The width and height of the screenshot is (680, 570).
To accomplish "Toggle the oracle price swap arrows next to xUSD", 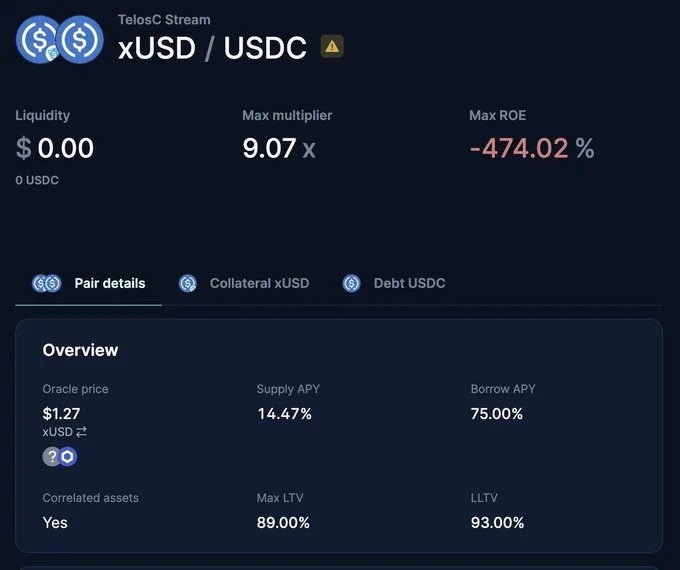I will click(81, 432).
